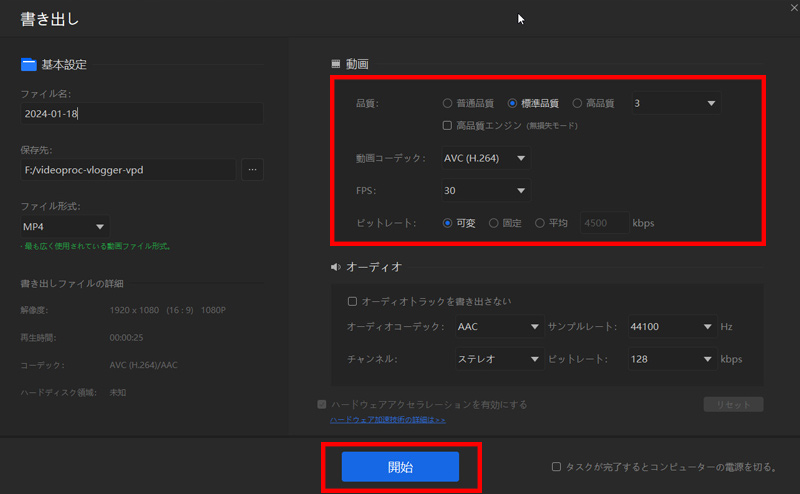Click the browse folder ellipsis button
800x494 pixels.
coord(252,170)
